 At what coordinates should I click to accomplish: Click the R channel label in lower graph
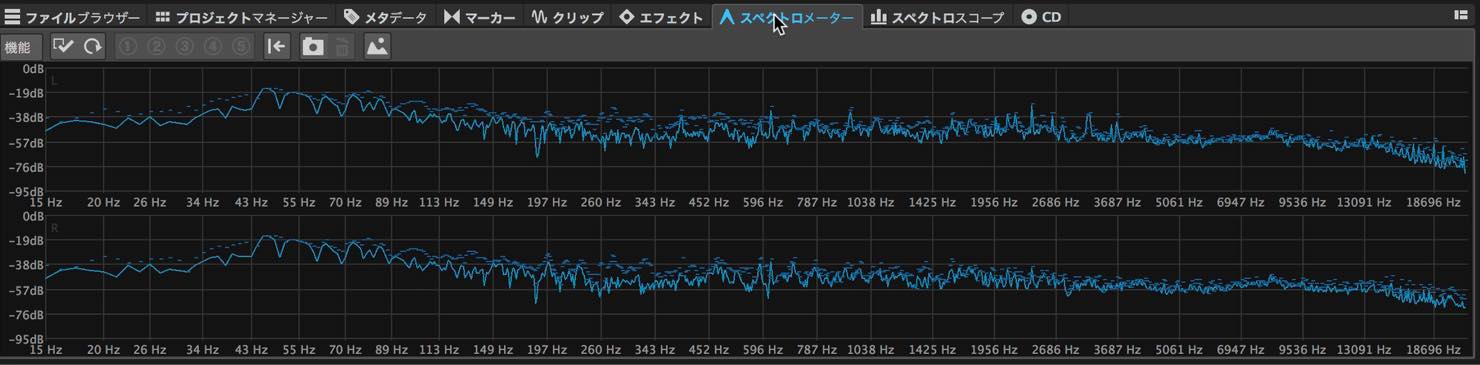(54, 228)
